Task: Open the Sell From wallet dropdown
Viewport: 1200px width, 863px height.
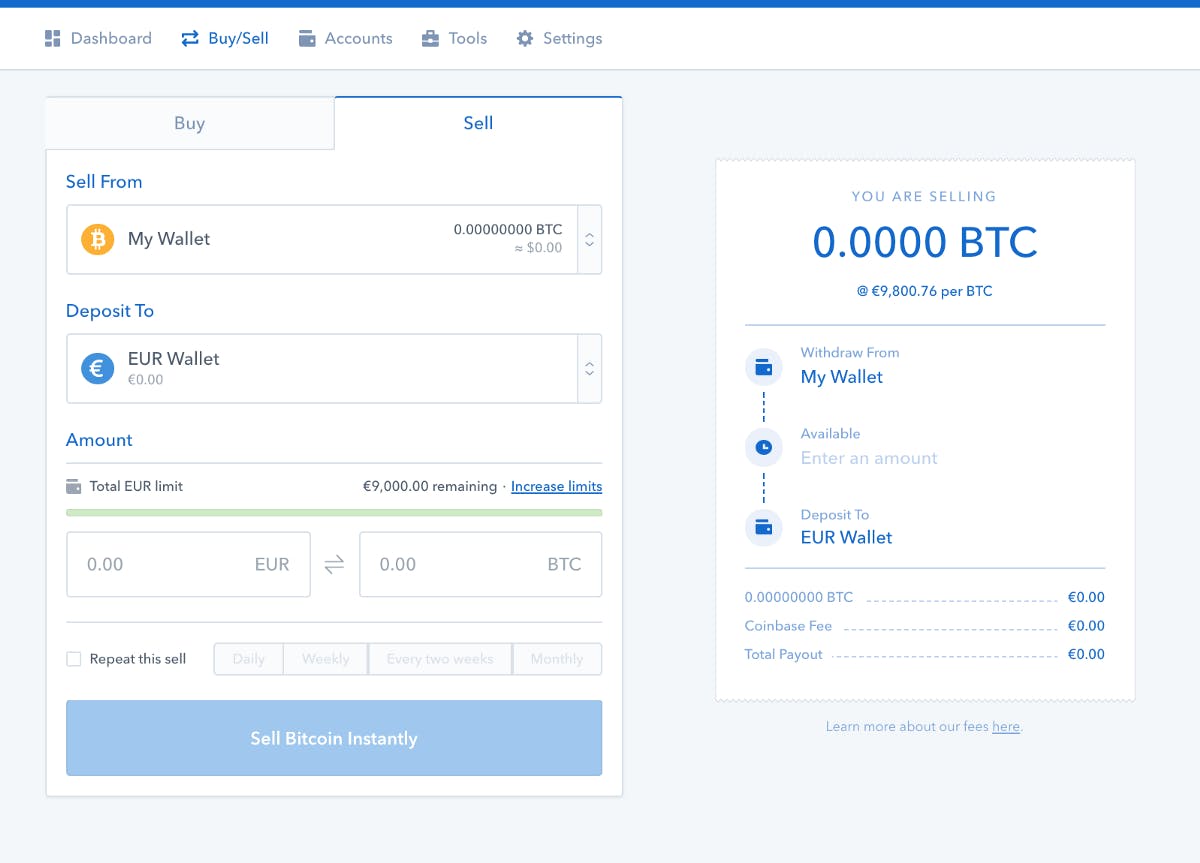Action: pos(589,239)
